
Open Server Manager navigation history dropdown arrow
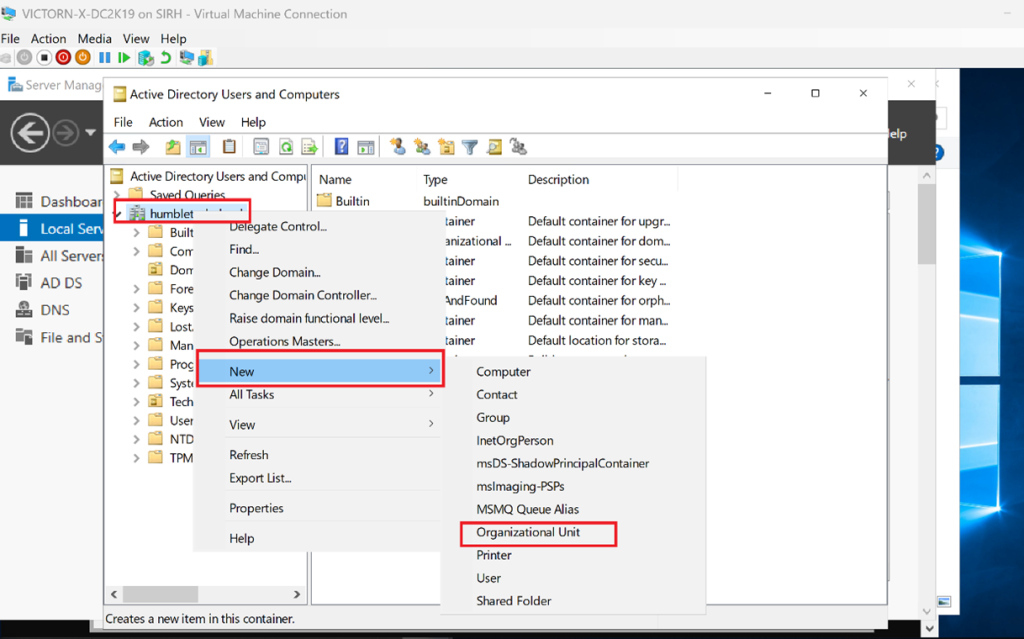pos(91,133)
